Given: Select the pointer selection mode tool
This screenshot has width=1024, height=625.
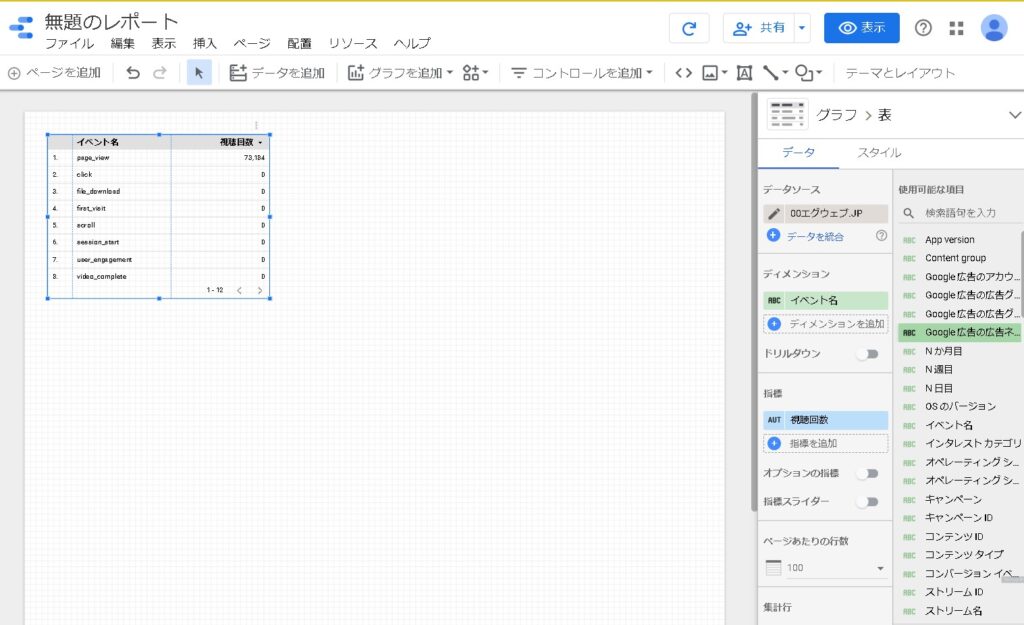Looking at the screenshot, I should 199,73.
